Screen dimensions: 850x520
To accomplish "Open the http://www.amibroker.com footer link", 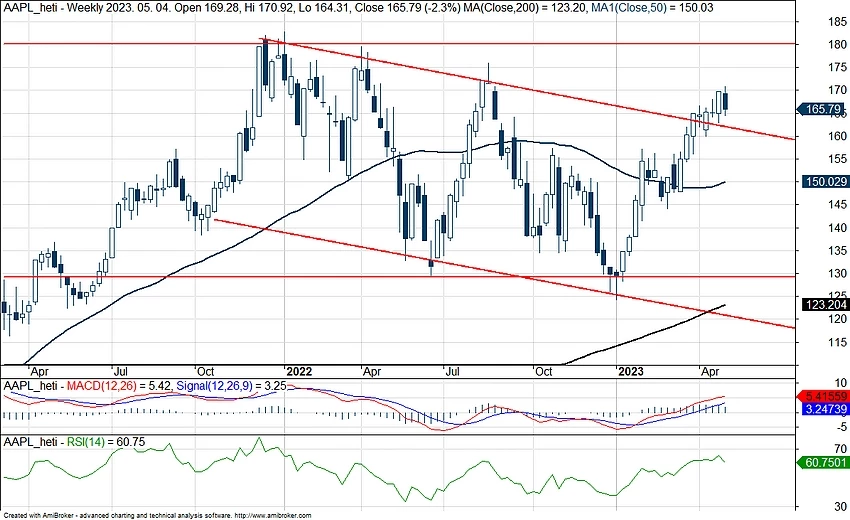I will pyautogui.click(x=274, y=516).
